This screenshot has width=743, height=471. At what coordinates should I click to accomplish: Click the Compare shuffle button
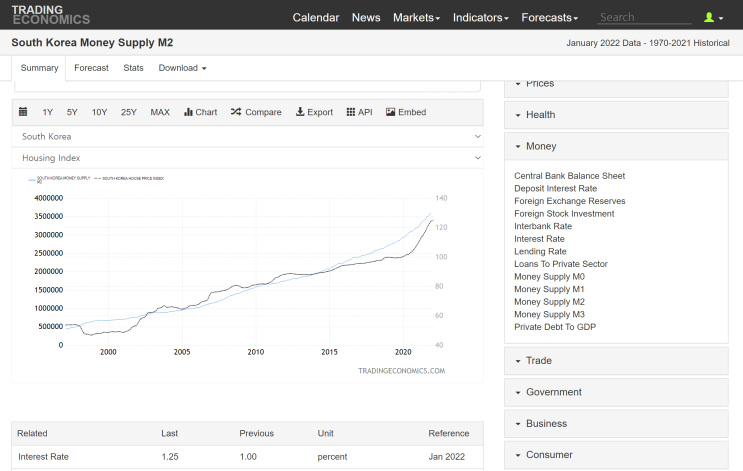tap(256, 112)
